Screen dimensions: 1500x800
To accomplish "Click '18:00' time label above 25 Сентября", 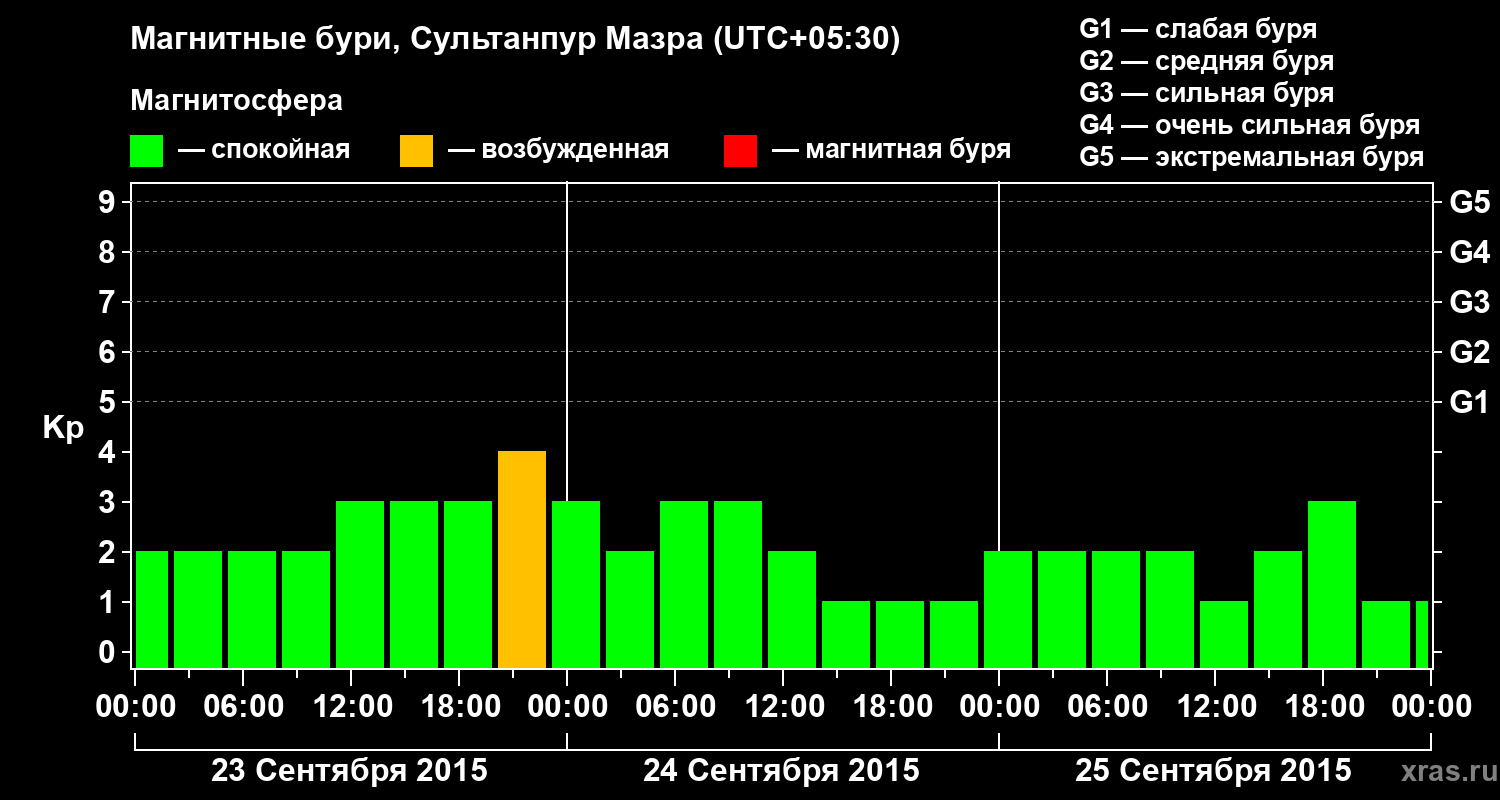I will tap(1323, 707).
